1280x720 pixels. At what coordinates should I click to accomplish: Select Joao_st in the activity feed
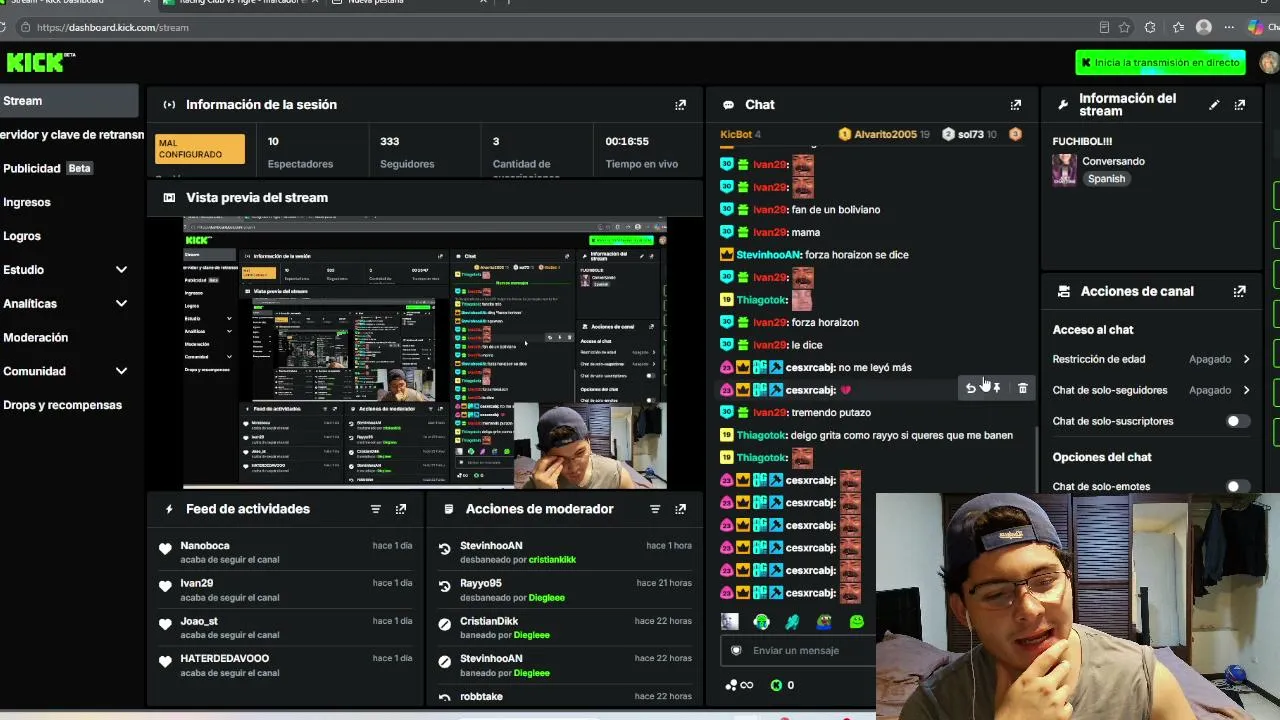[199, 622]
